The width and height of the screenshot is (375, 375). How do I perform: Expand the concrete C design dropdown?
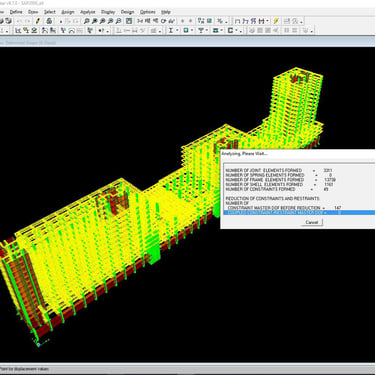click(x=237, y=30)
